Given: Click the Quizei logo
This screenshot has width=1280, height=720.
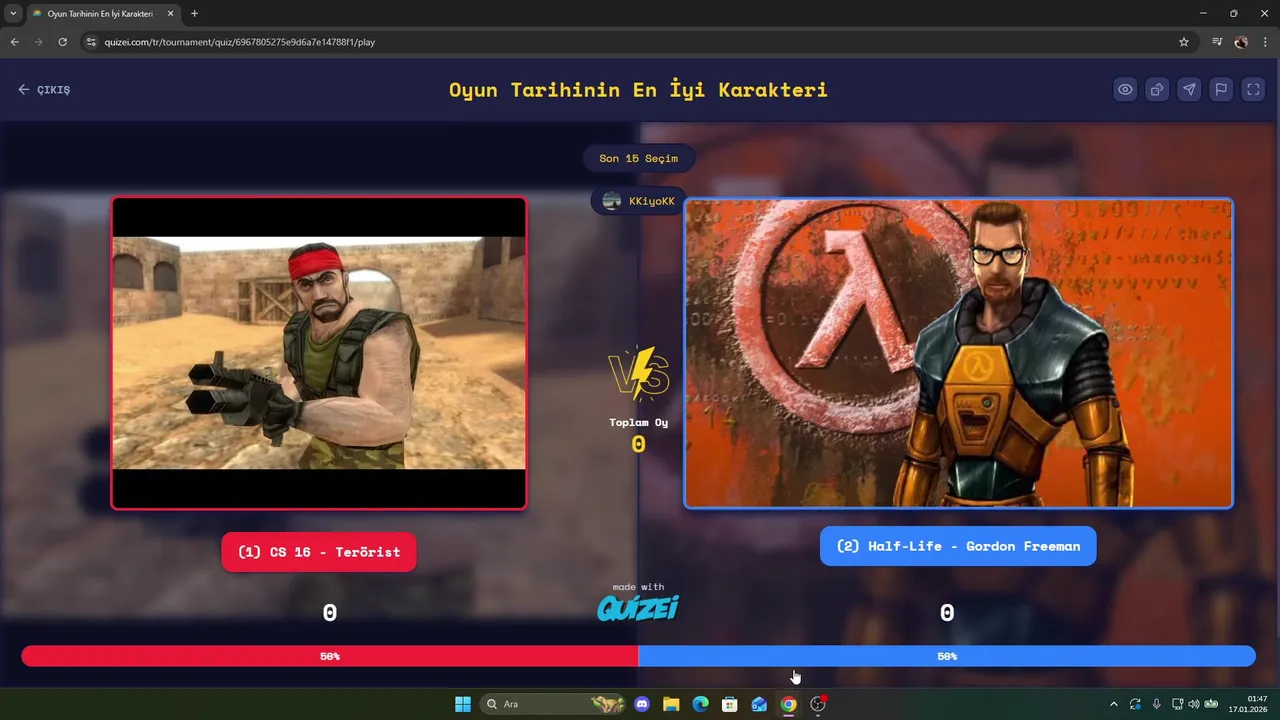Looking at the screenshot, I should pyautogui.click(x=638, y=607).
